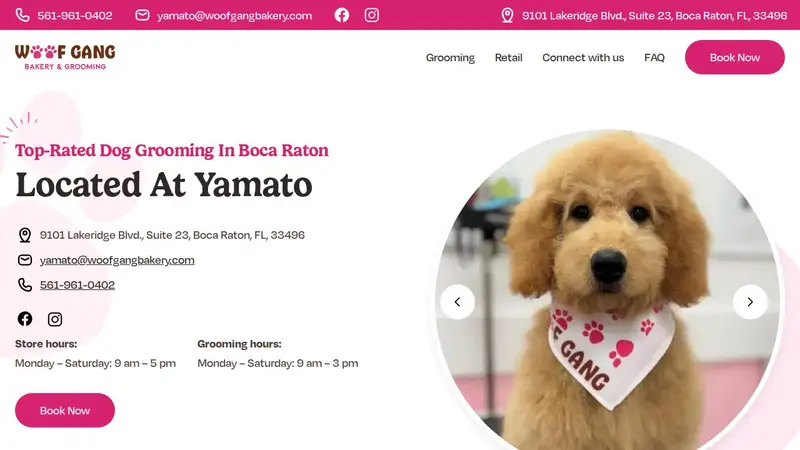800x450 pixels.
Task: Click the Grooming hours: label
Action: coord(239,344)
